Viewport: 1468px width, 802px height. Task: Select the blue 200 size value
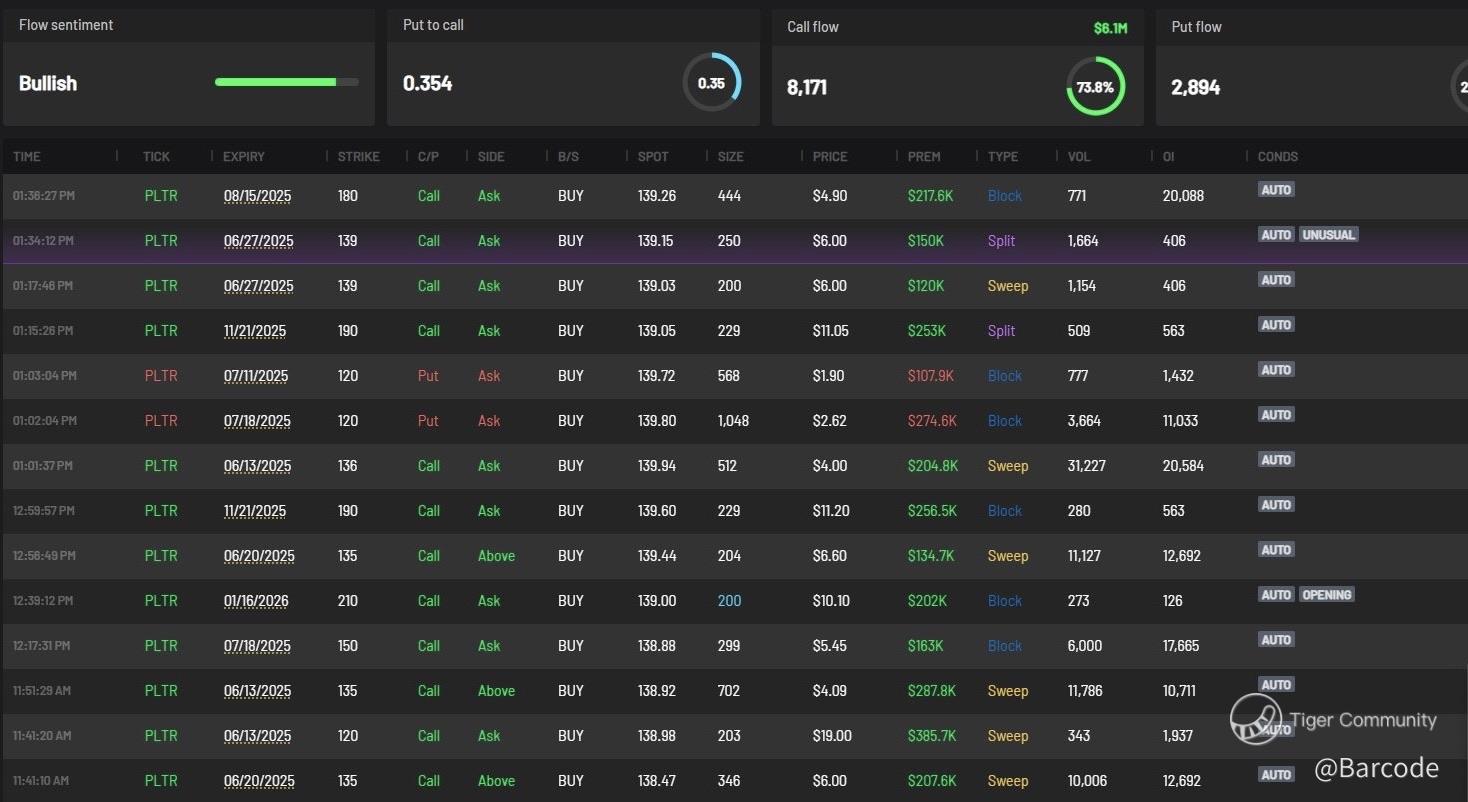tap(730, 601)
